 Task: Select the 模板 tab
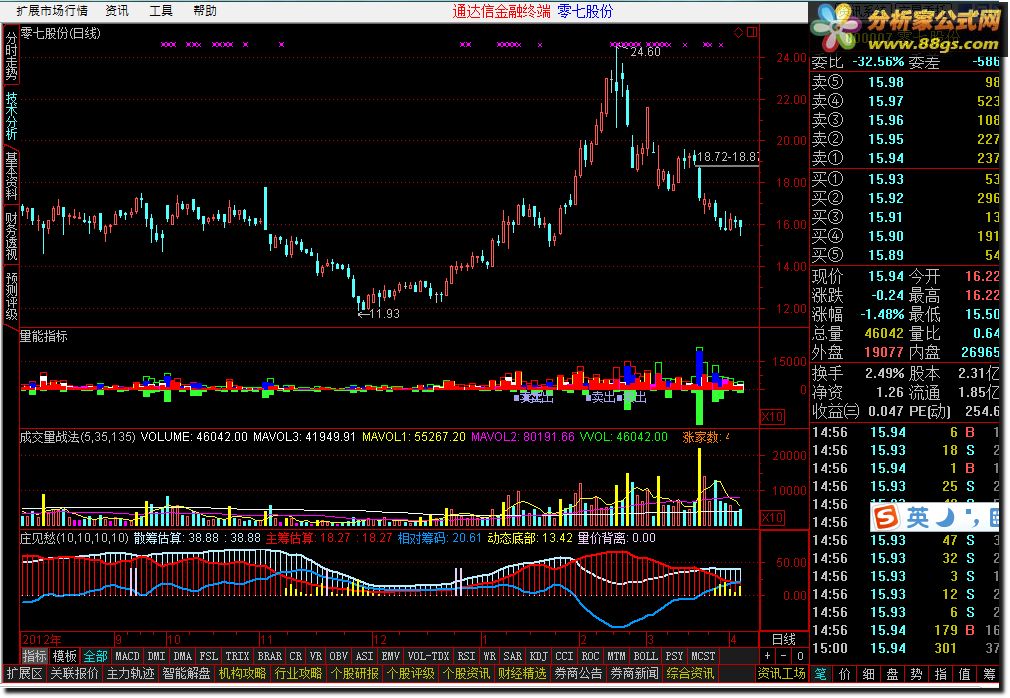64,656
